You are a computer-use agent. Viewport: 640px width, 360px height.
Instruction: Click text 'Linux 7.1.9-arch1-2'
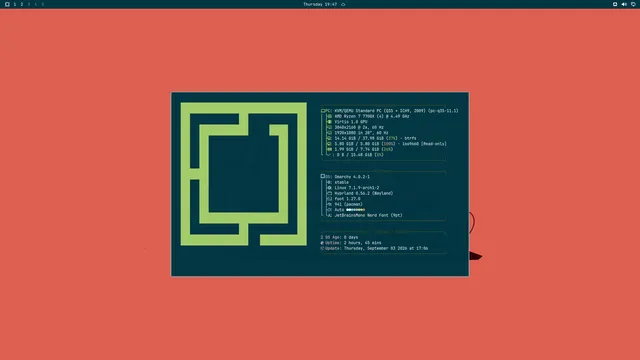point(357,188)
